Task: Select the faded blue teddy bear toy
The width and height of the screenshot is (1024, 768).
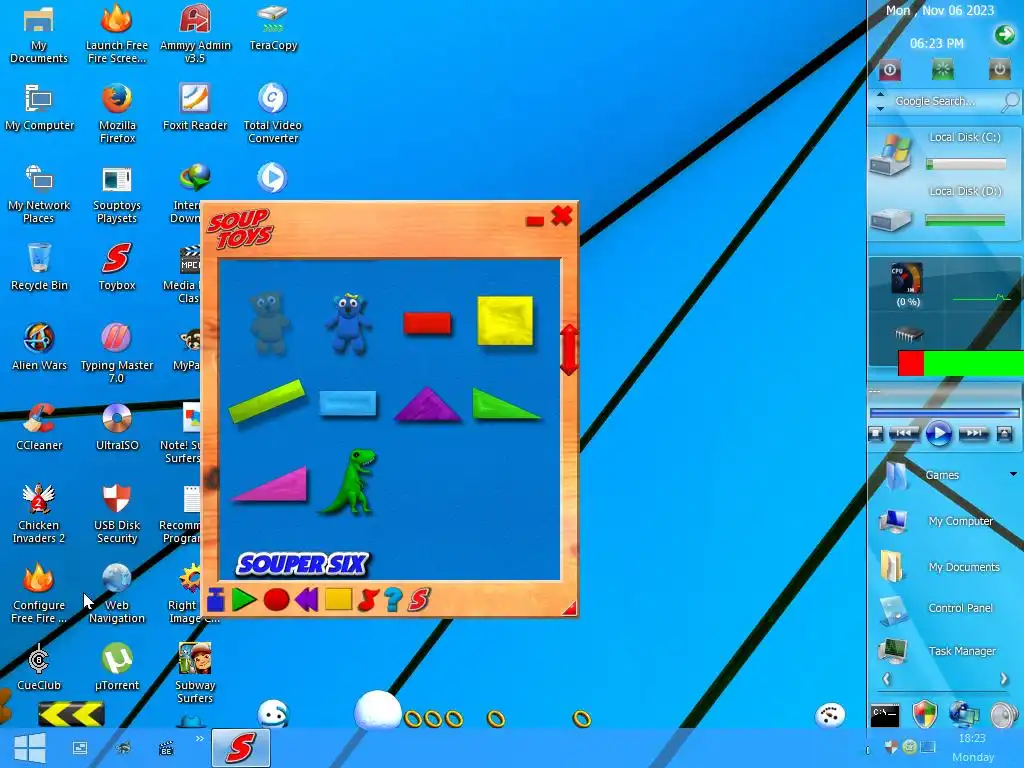Action: [x=270, y=323]
